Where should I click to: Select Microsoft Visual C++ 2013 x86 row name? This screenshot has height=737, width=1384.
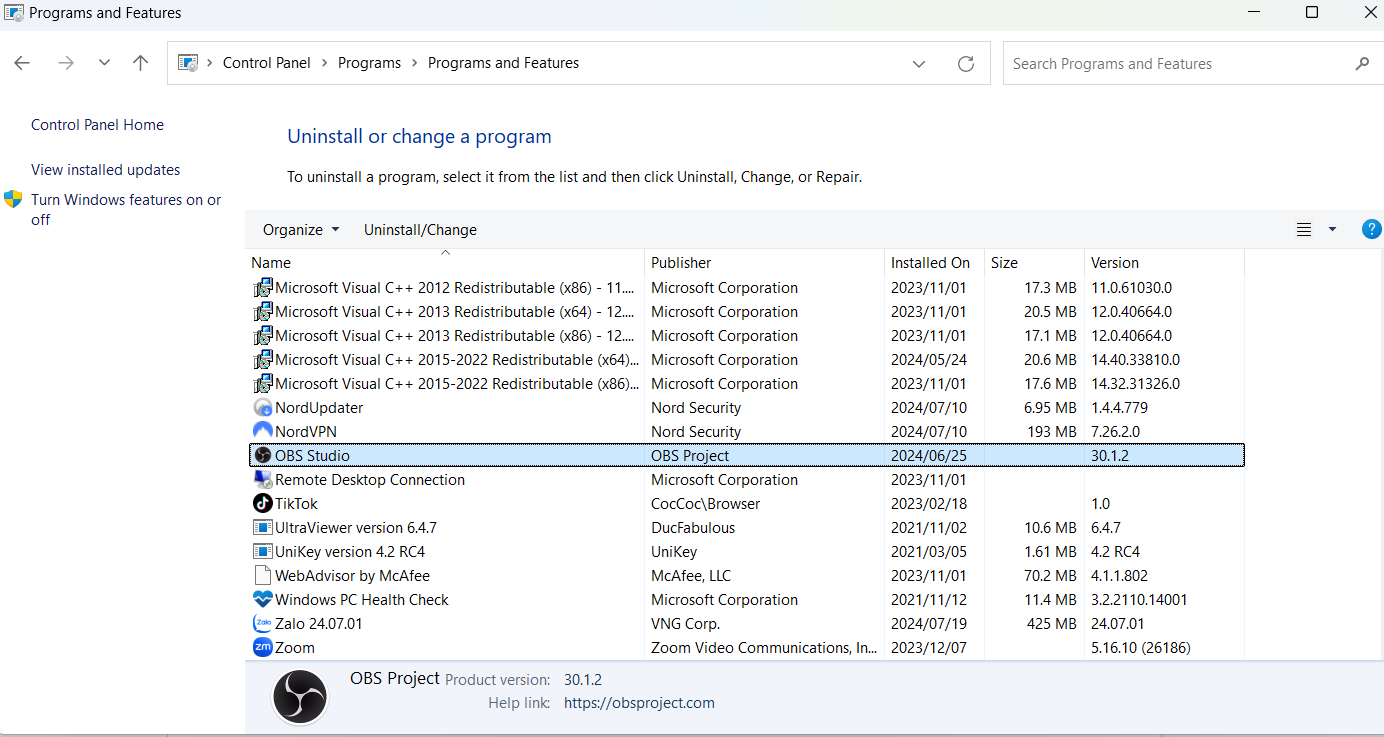(455, 336)
